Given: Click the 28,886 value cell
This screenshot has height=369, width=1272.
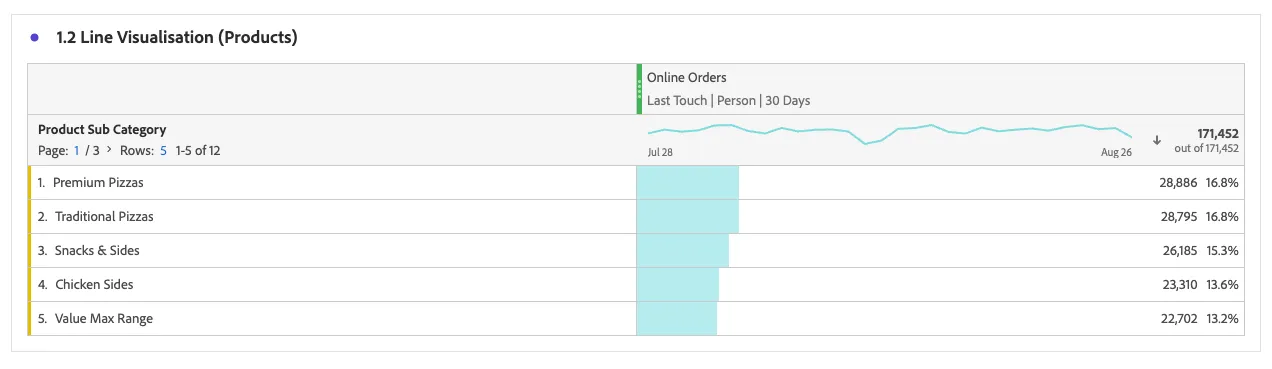Looking at the screenshot, I should [x=1178, y=183].
